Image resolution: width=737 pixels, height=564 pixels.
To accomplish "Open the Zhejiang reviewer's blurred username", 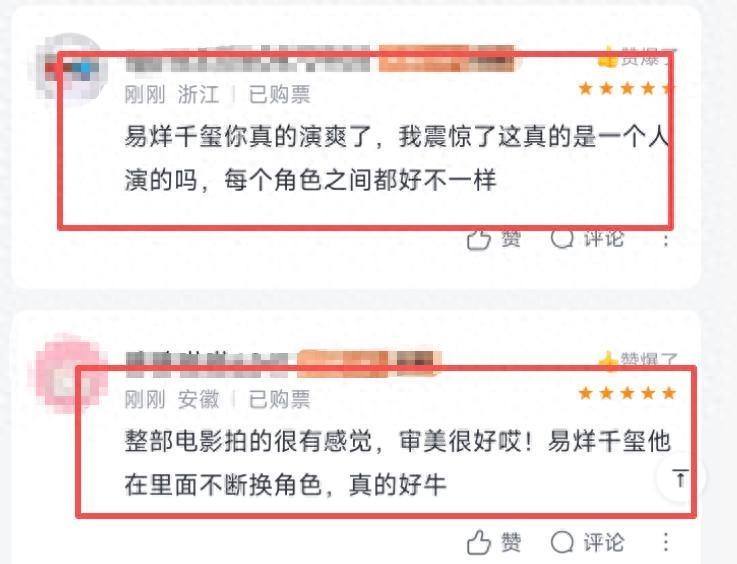I will click(x=251, y=60).
